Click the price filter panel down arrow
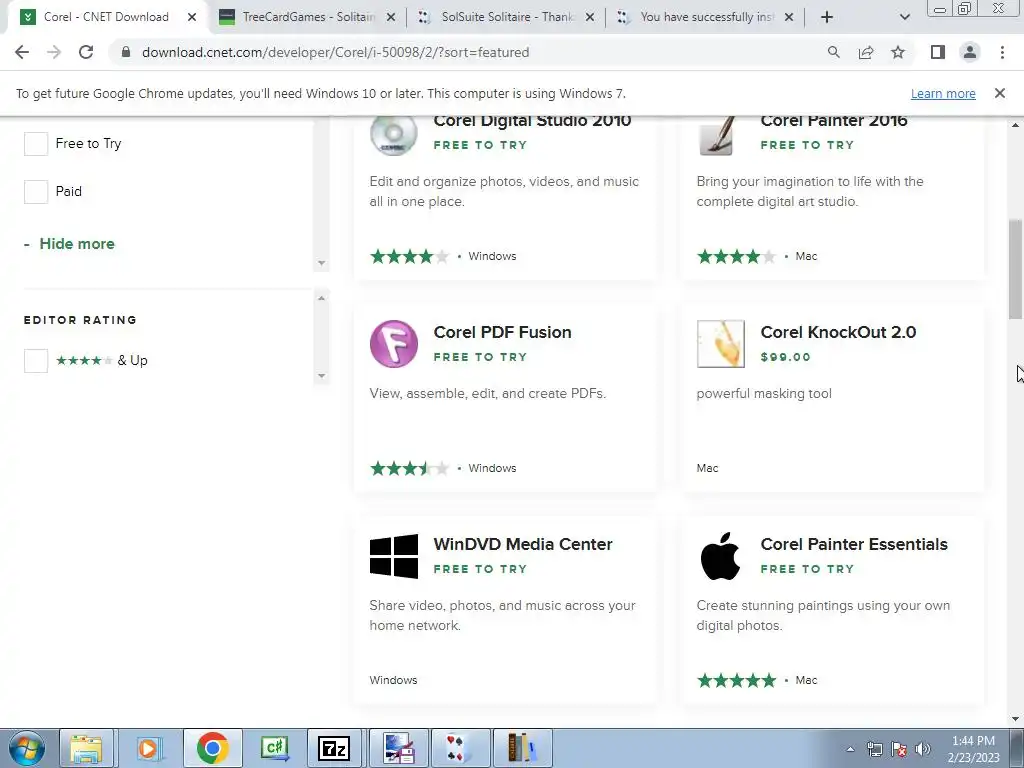 [x=321, y=263]
